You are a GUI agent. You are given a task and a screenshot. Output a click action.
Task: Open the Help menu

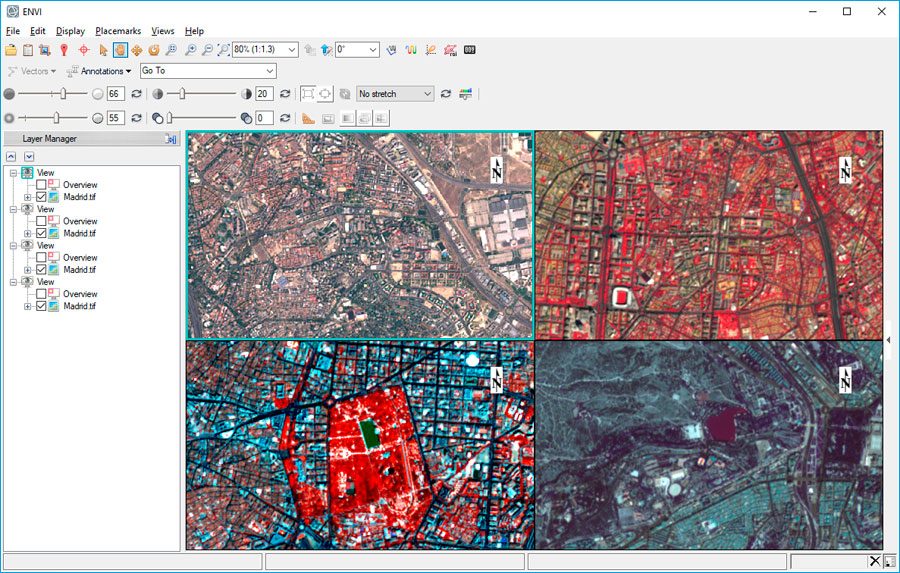pos(194,31)
